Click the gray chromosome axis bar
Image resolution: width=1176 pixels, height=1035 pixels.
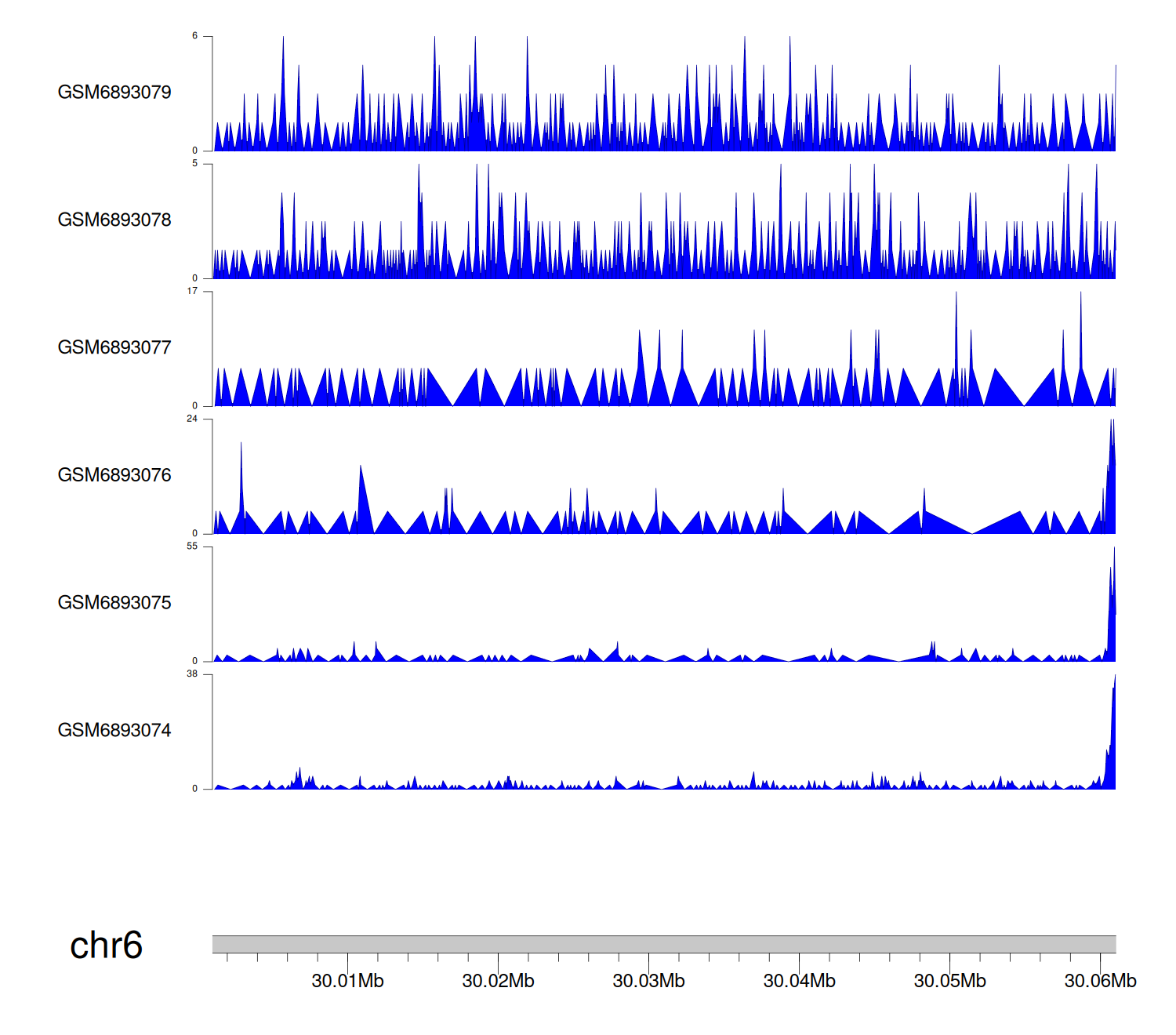(x=663, y=944)
